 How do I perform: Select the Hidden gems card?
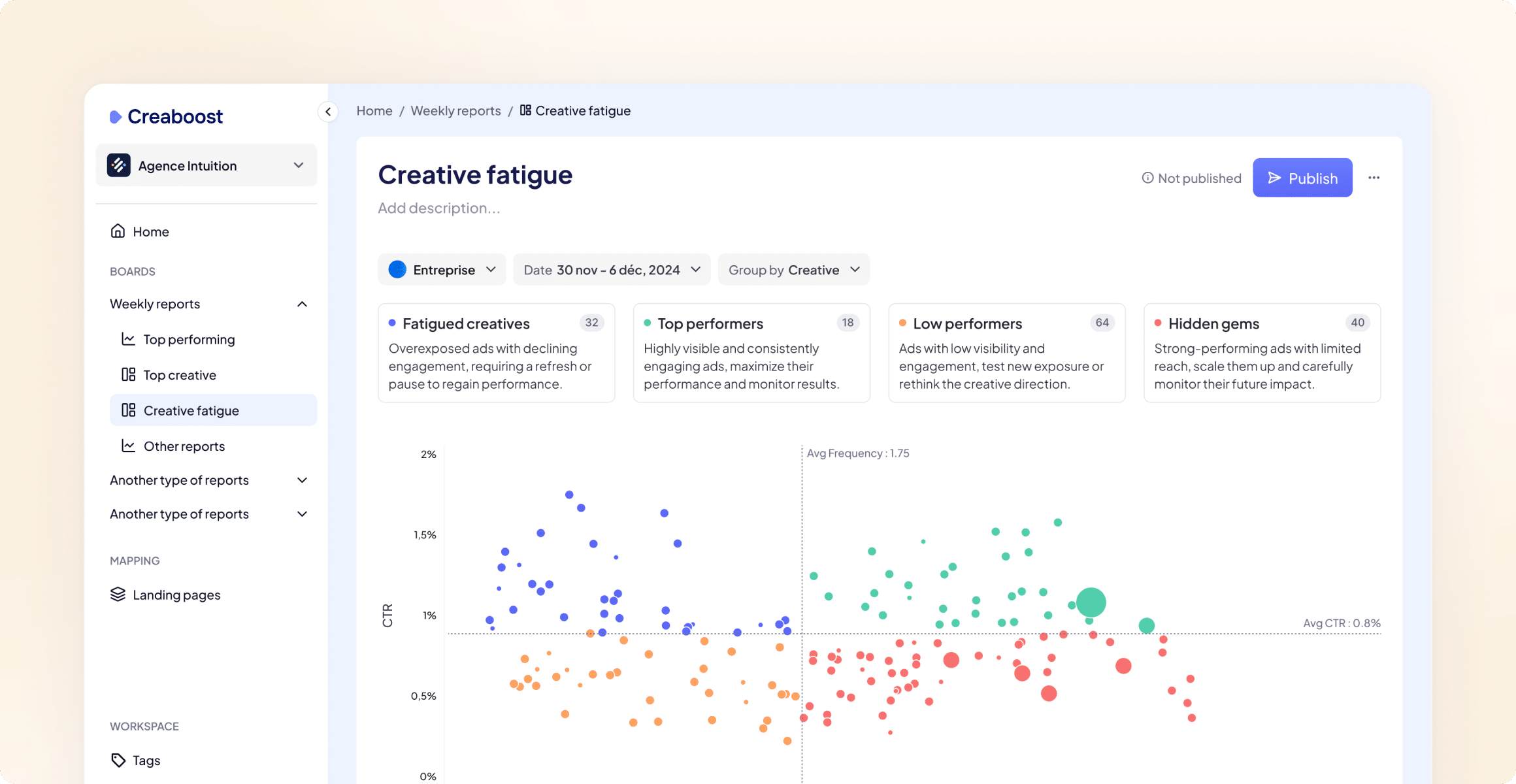tap(1262, 353)
